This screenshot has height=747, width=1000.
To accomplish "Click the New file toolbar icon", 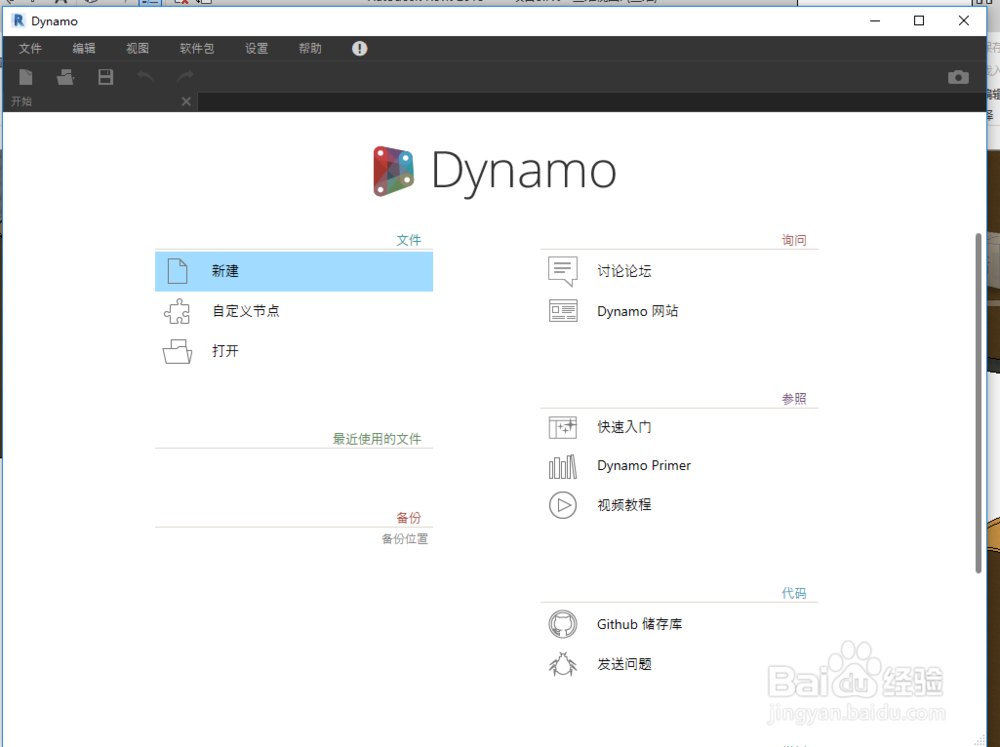I will [26, 77].
